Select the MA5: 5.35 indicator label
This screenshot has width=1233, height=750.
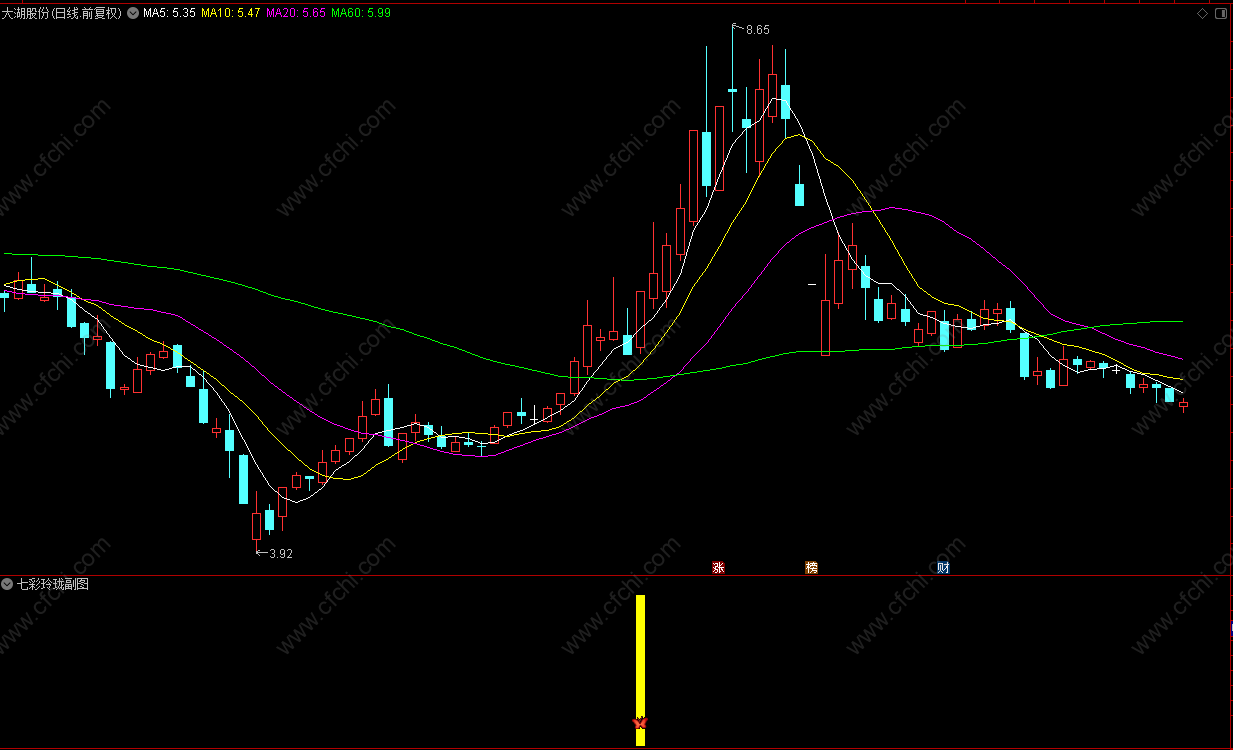click(x=169, y=14)
